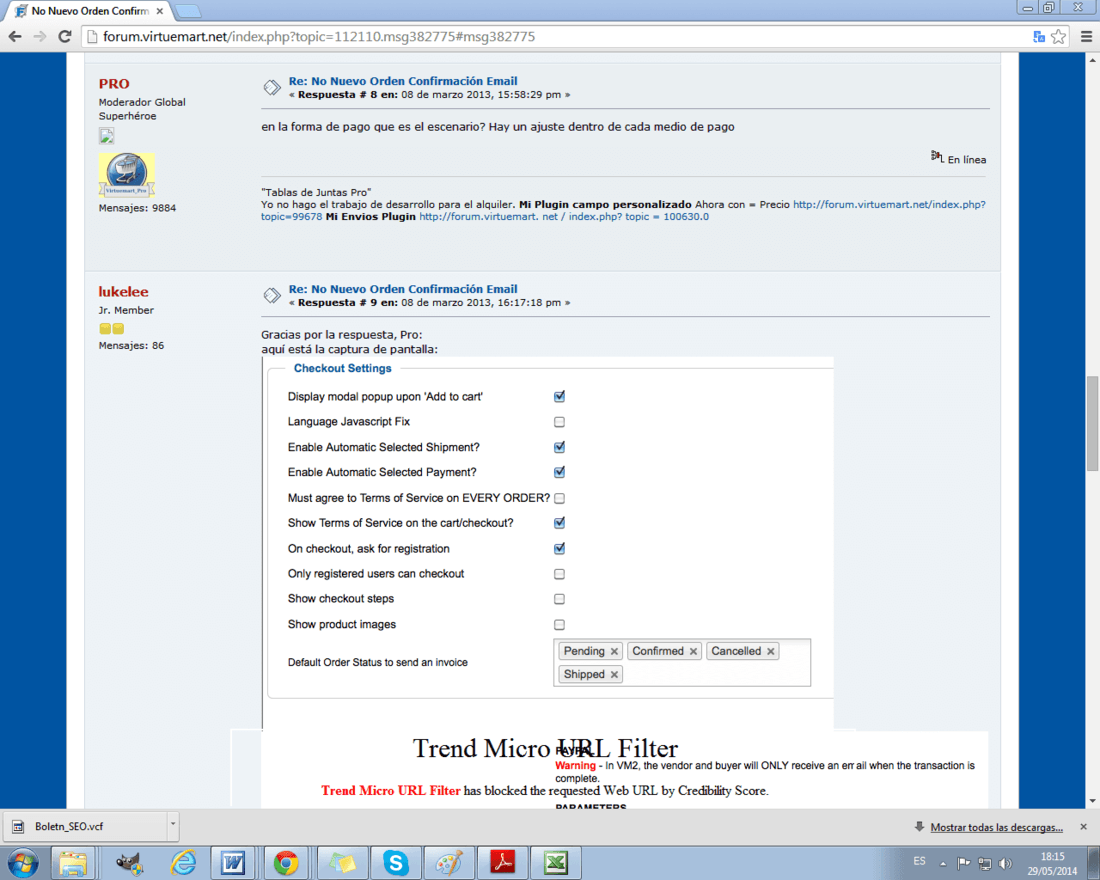Open a new browser tab
Image resolution: width=1100 pixels, height=880 pixels.
point(187,11)
